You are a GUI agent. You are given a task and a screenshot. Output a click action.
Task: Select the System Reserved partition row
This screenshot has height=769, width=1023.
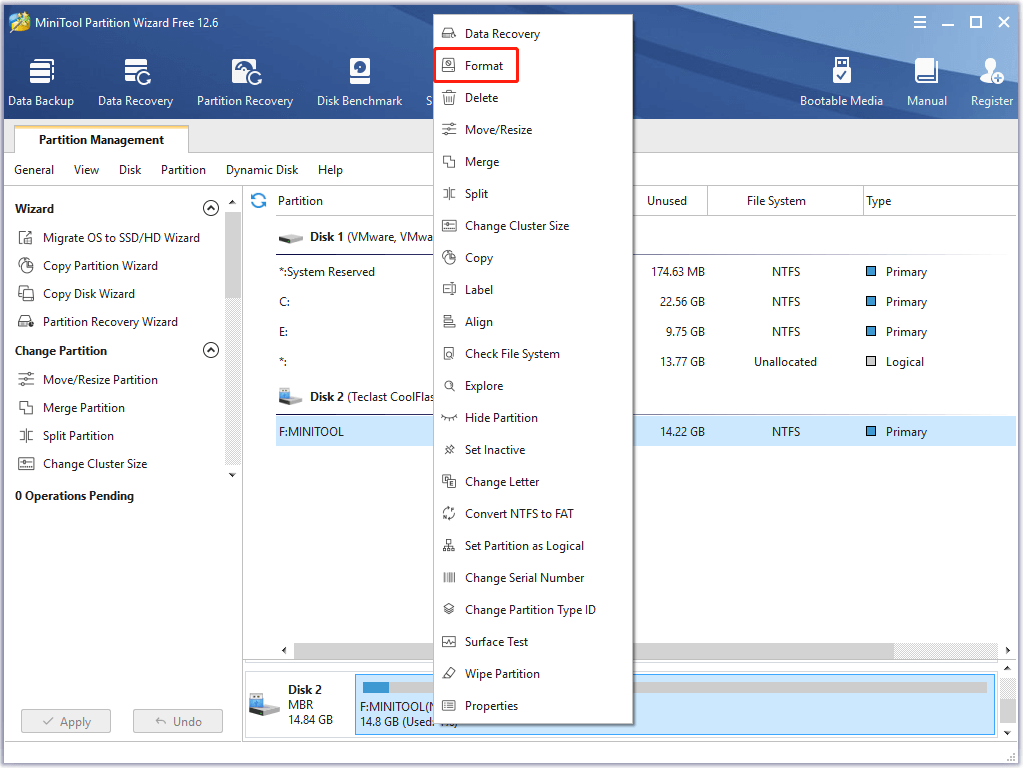[x=646, y=272]
